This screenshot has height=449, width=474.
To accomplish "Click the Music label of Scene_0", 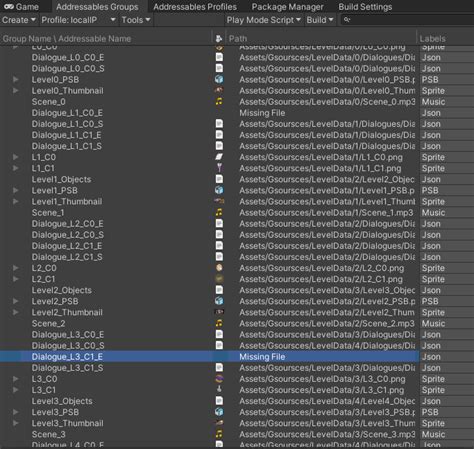I will 433,101.
